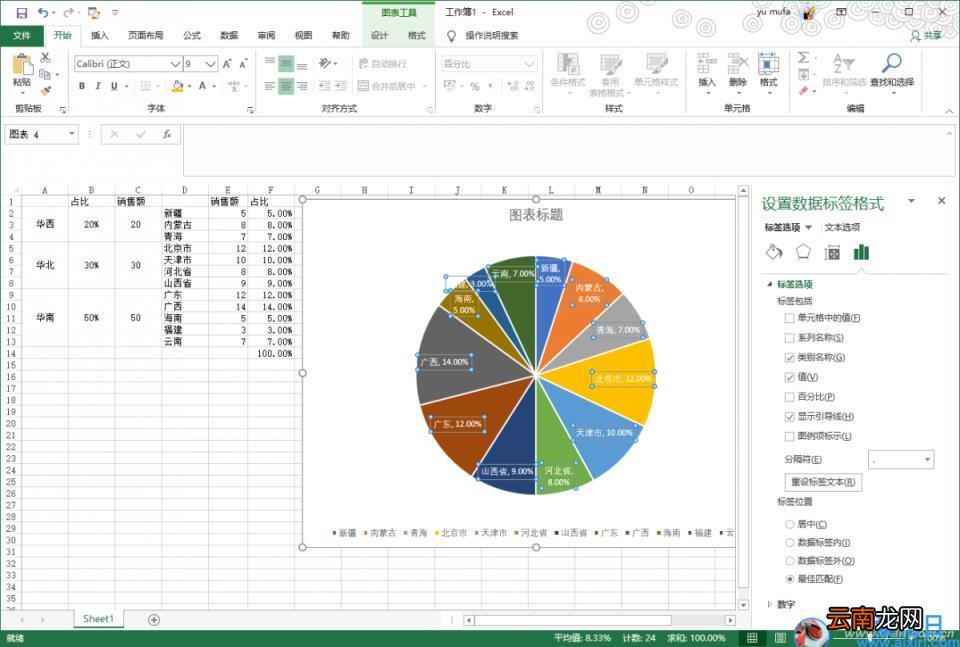Click the formula bar input area
The height and width of the screenshot is (647, 960).
click(563, 150)
